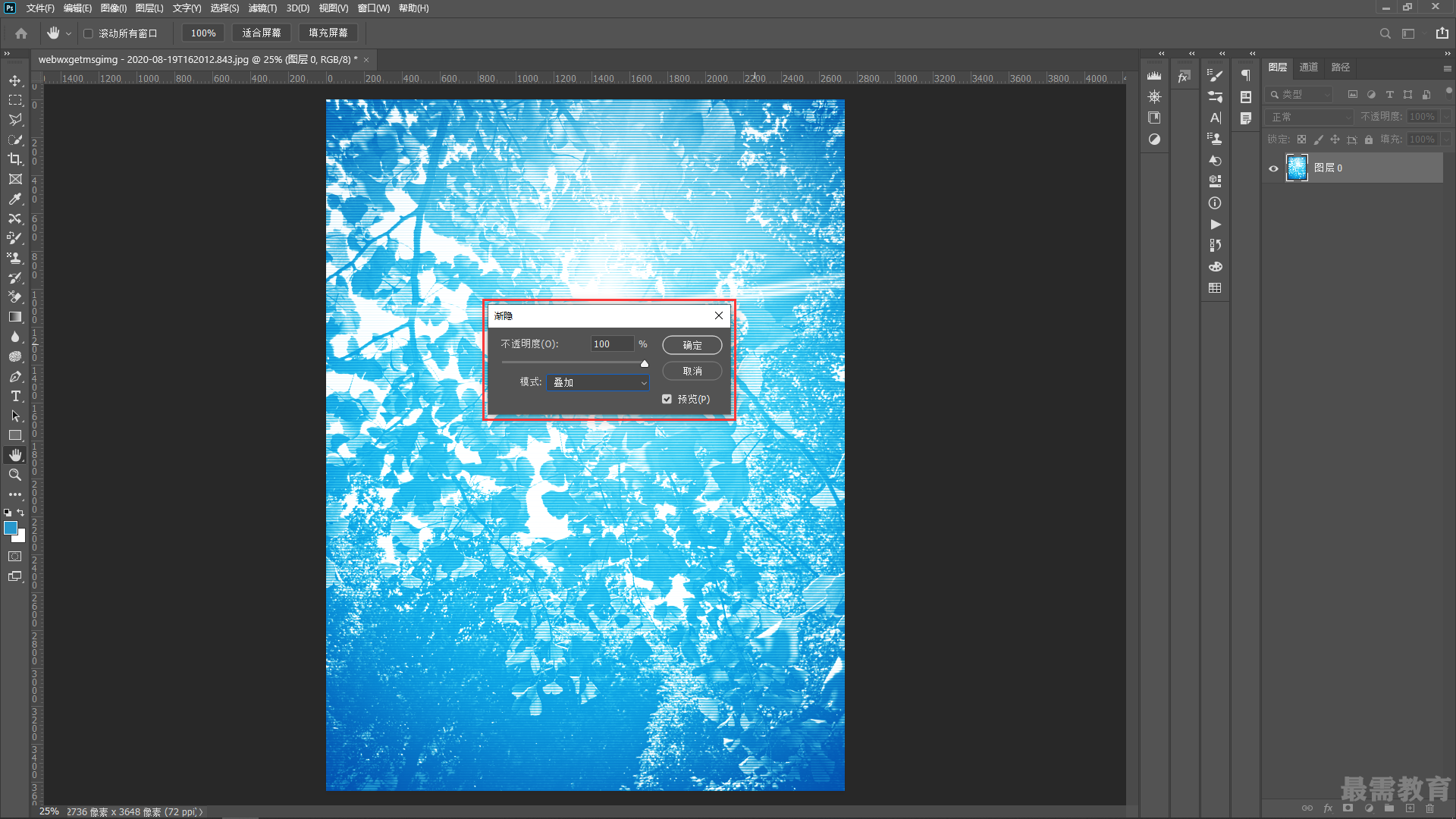Screen dimensions: 1456x819
Task: Switch to the Paths tab
Action: coord(1340,67)
